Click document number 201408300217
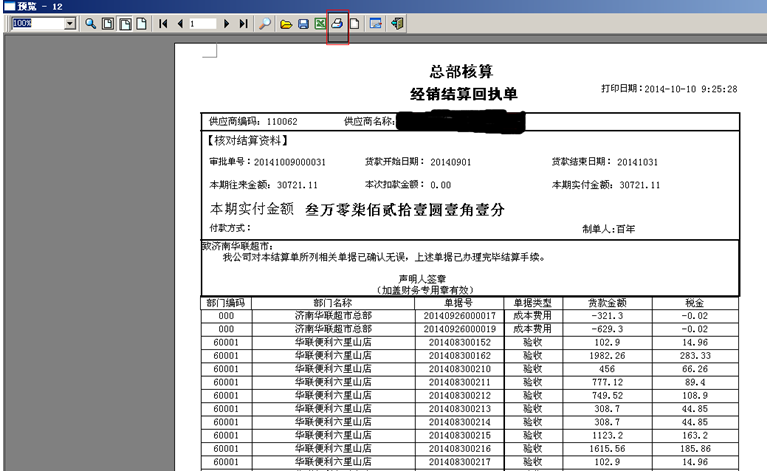767x472 pixels. (x=460, y=461)
